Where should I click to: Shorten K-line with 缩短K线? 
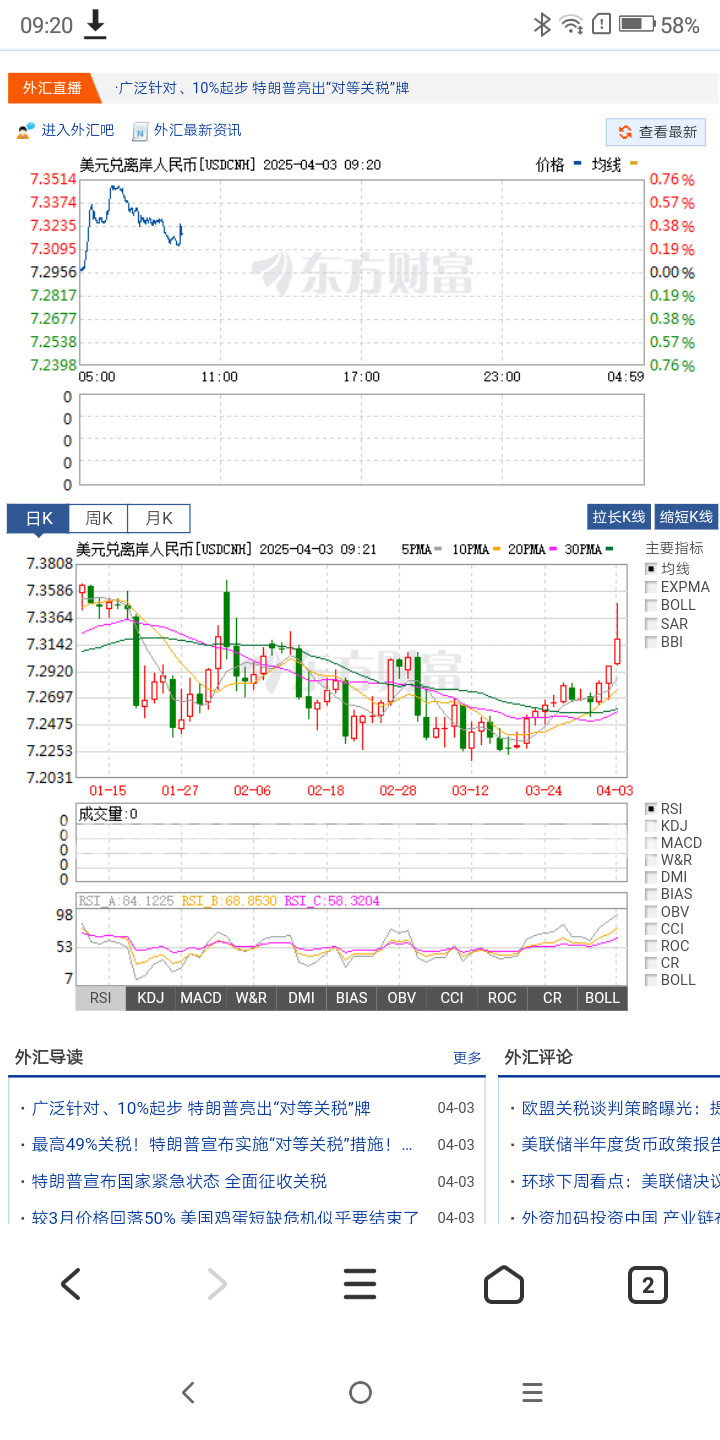coord(686,517)
